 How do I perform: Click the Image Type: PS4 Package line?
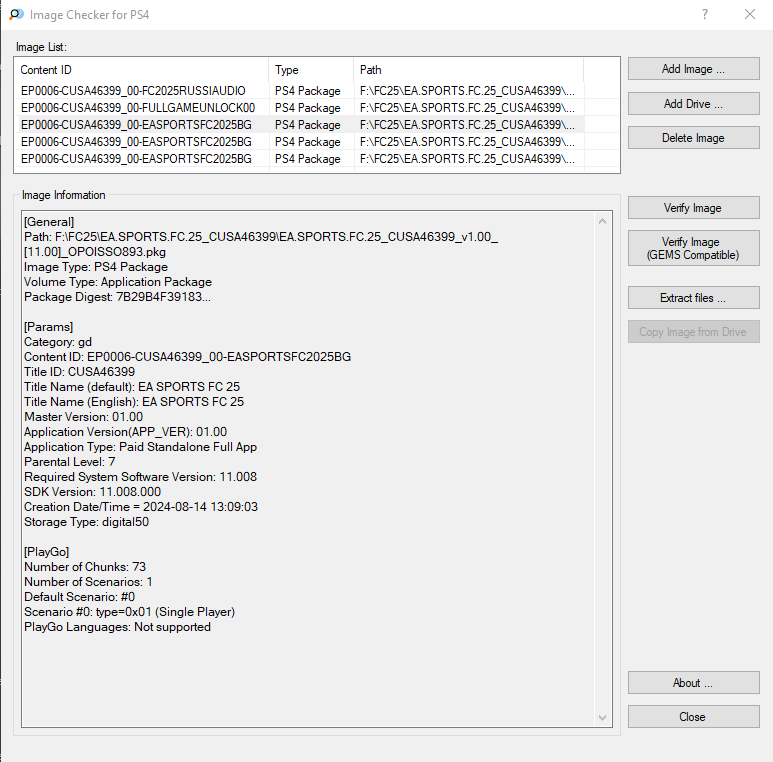click(96, 267)
